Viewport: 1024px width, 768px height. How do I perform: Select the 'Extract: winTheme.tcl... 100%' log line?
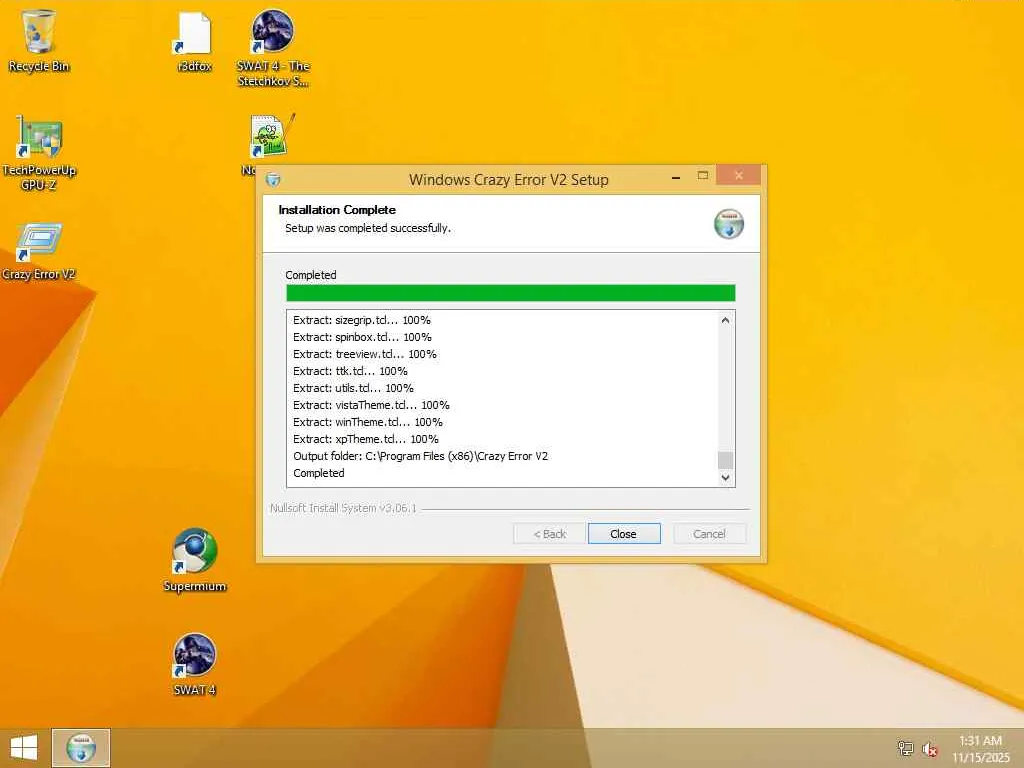click(368, 422)
